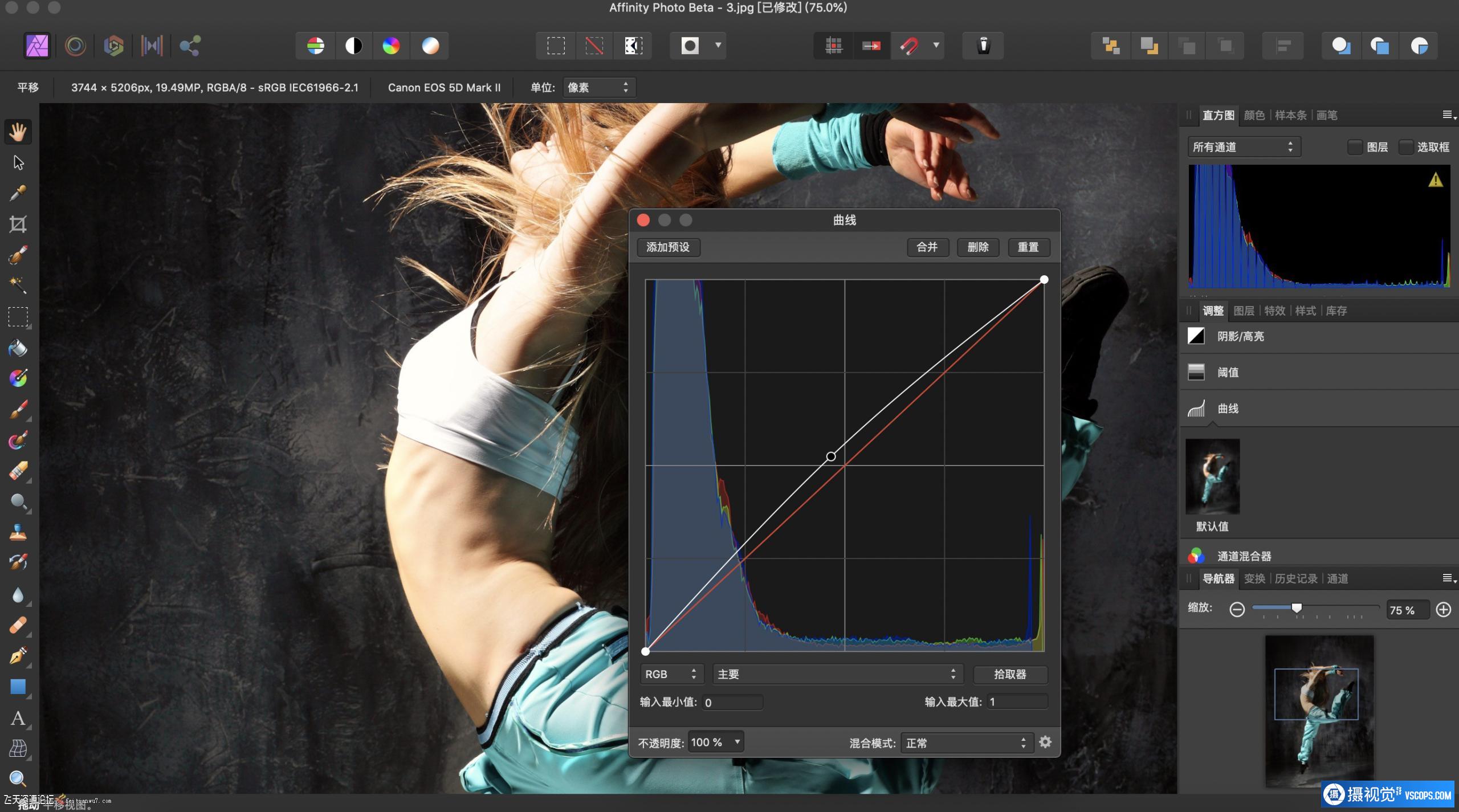Select the Flood Fill bucket tool
This screenshot has width=1459, height=812.
(18, 348)
